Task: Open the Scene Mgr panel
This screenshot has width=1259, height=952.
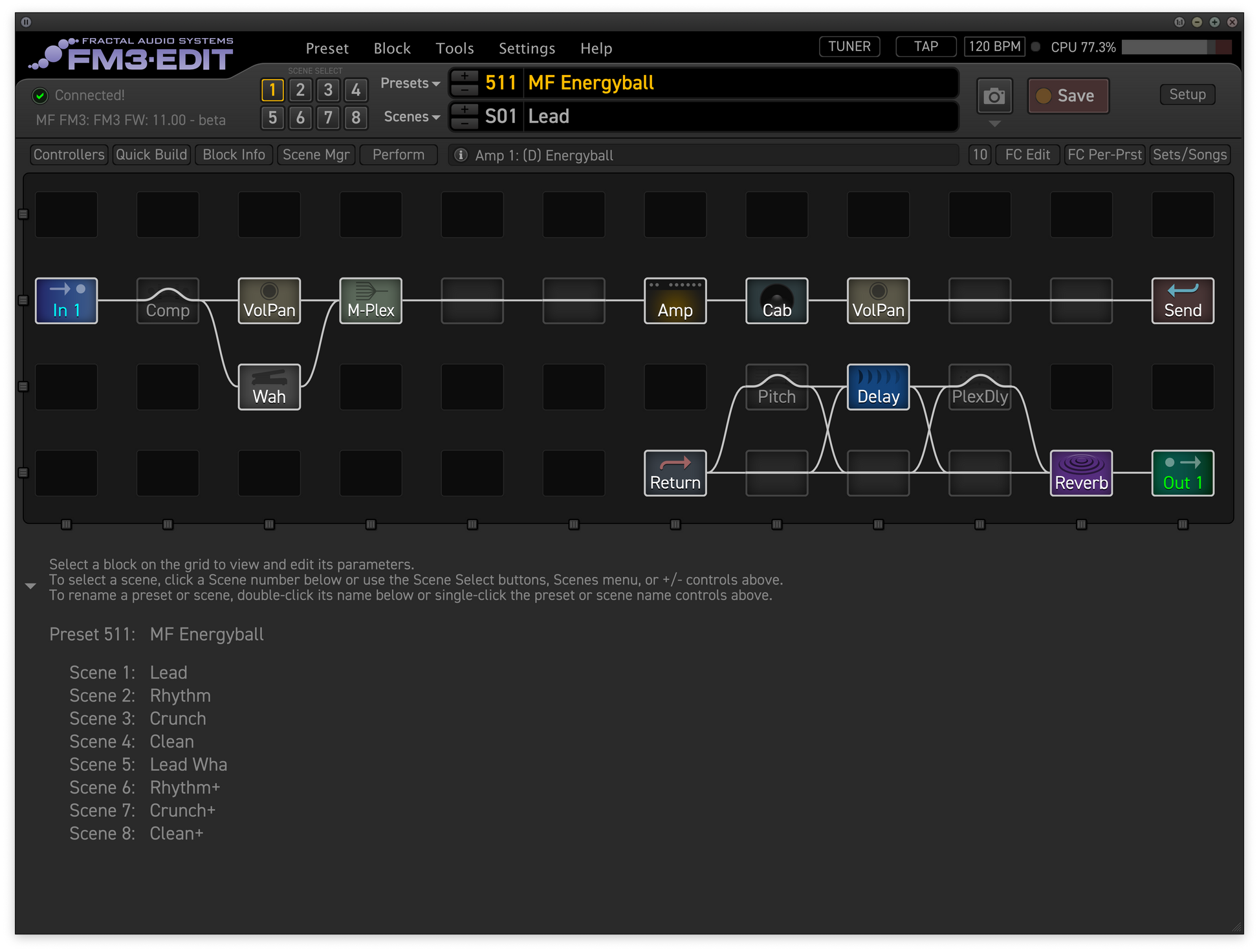Action: pyautogui.click(x=316, y=155)
